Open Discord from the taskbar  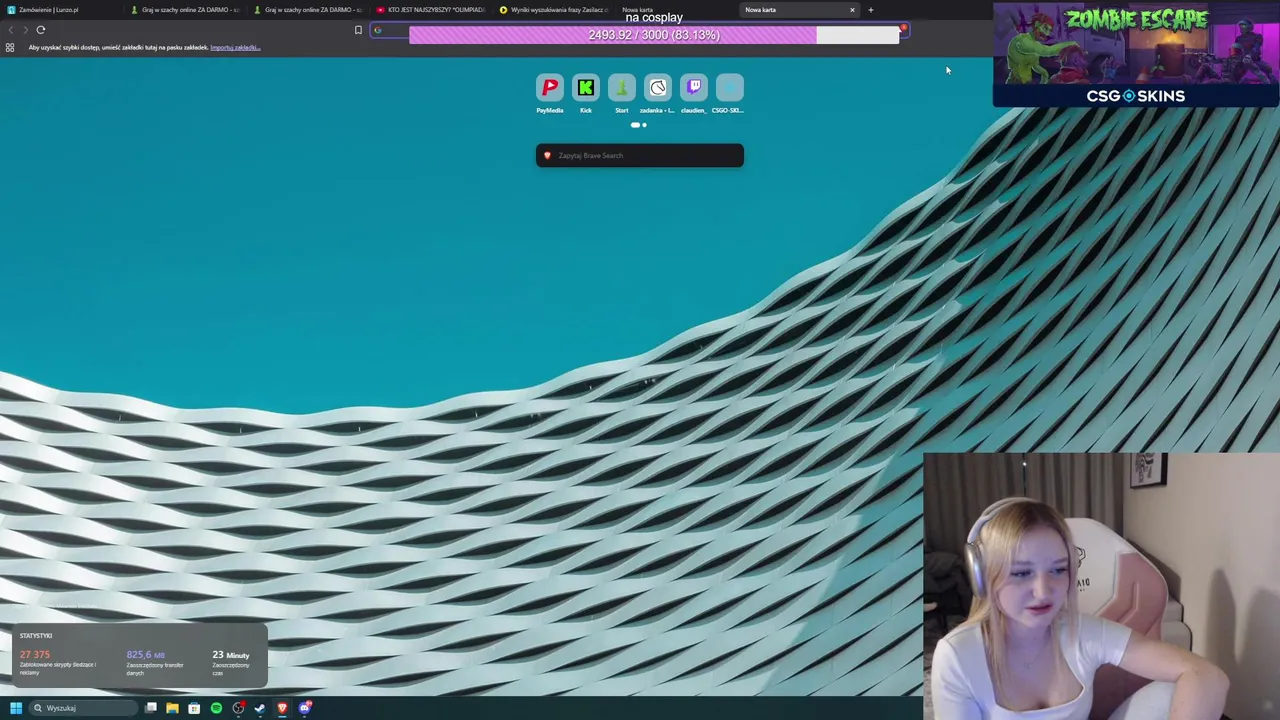coord(305,708)
